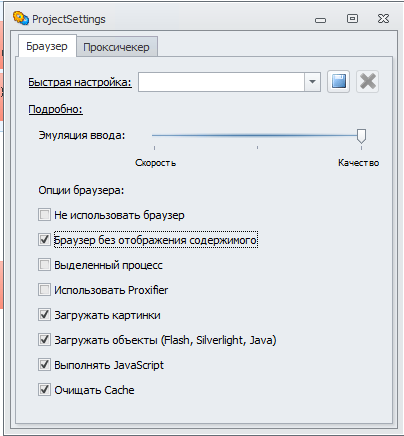Disable 'Загружать картинки' checkbox
This screenshot has height=436, width=404.
44,315
